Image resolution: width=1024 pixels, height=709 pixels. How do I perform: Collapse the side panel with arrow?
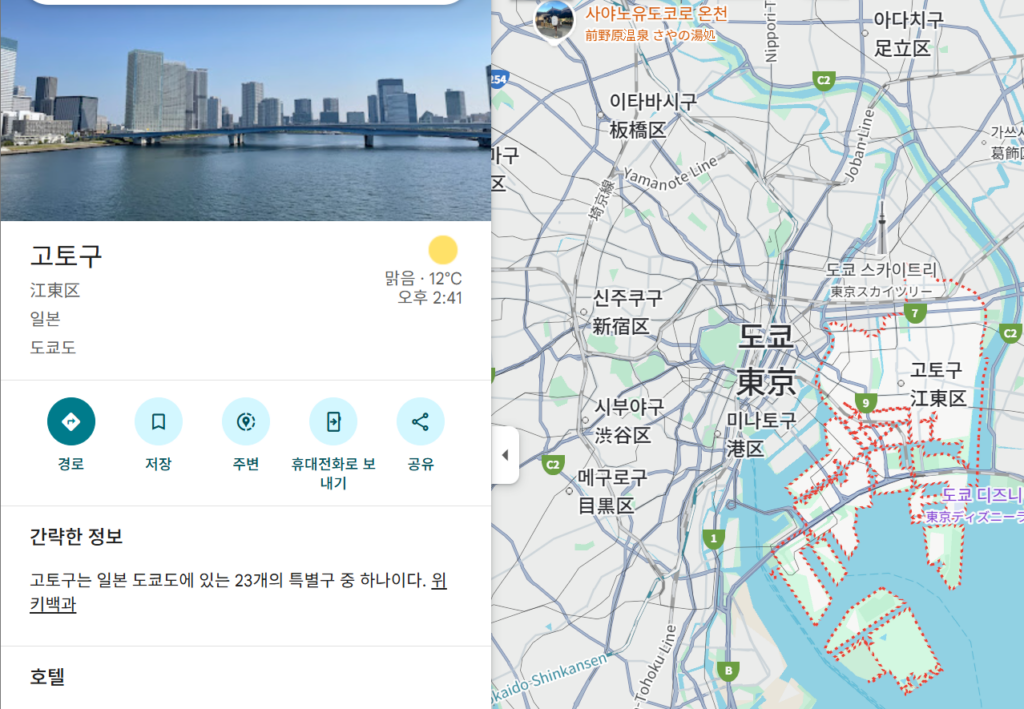pos(505,455)
